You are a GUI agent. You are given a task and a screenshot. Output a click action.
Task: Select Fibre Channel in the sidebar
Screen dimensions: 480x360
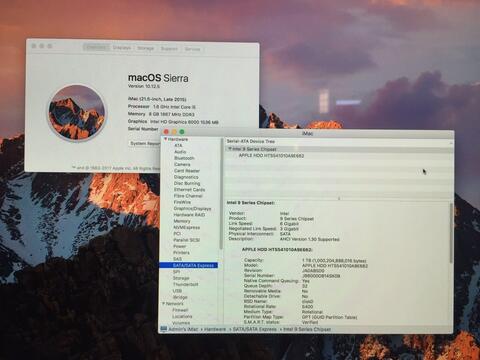click(188, 196)
